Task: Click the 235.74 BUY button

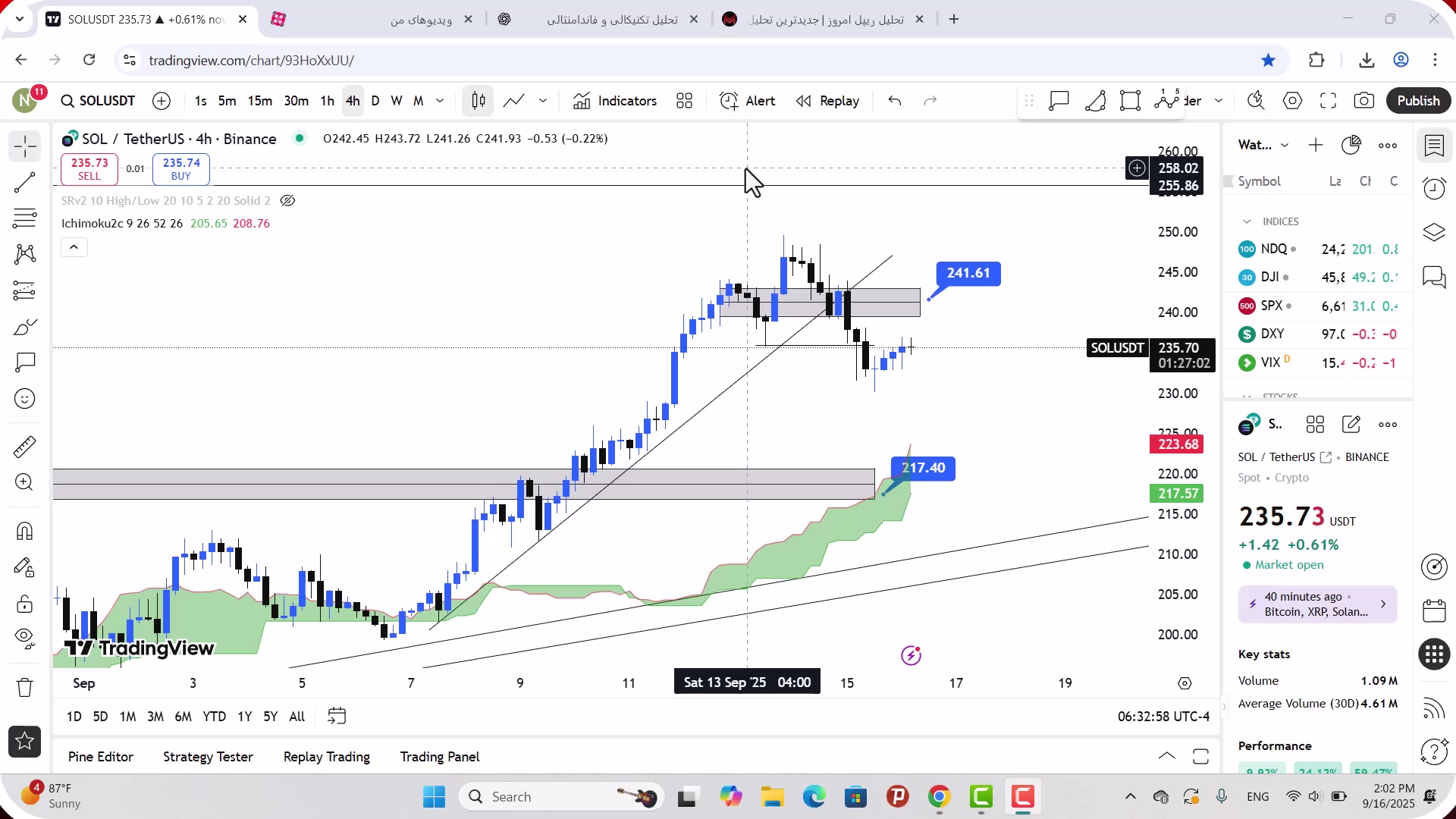Action: pos(181,169)
